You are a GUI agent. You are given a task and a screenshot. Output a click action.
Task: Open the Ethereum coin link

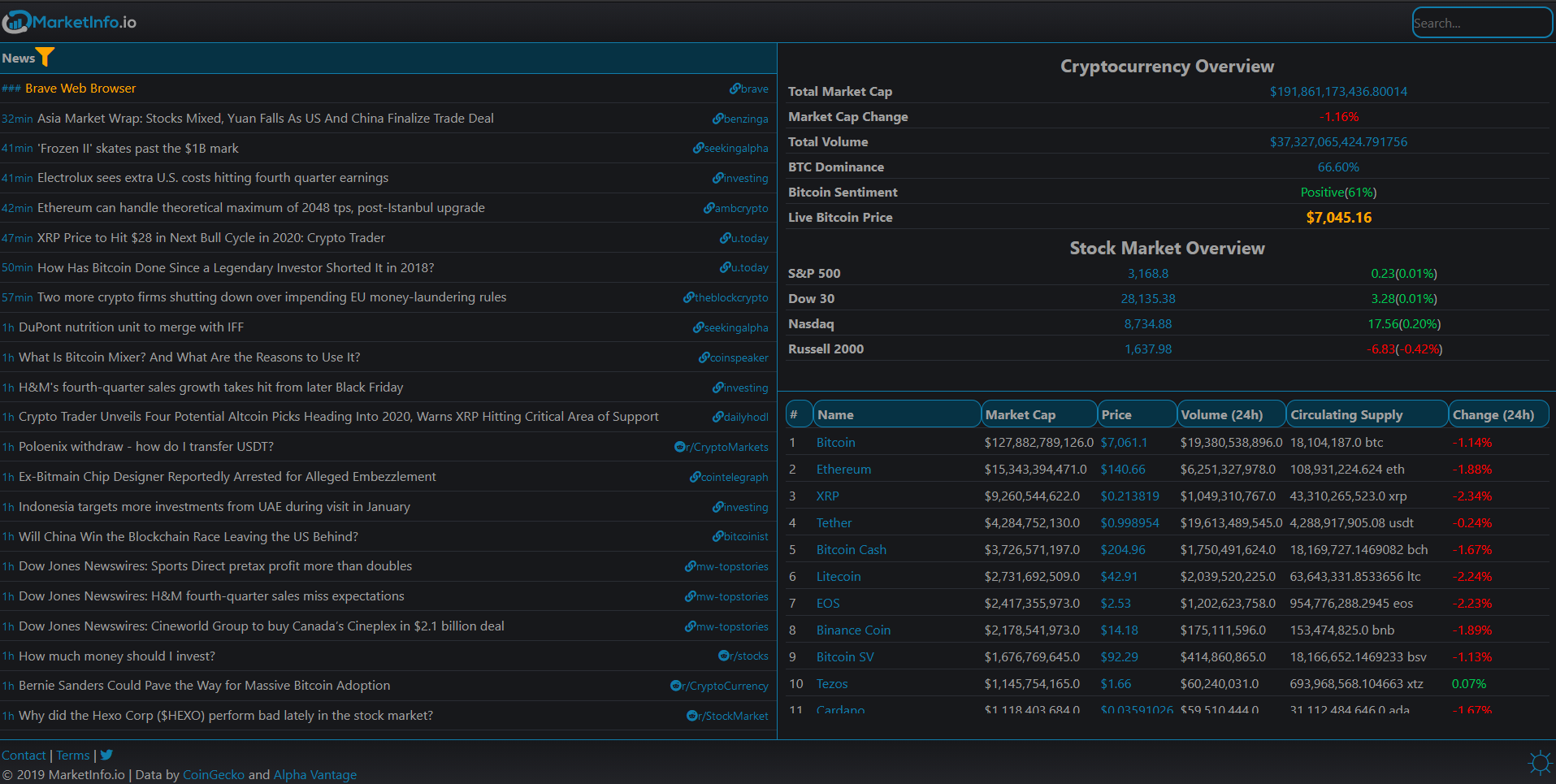click(843, 470)
